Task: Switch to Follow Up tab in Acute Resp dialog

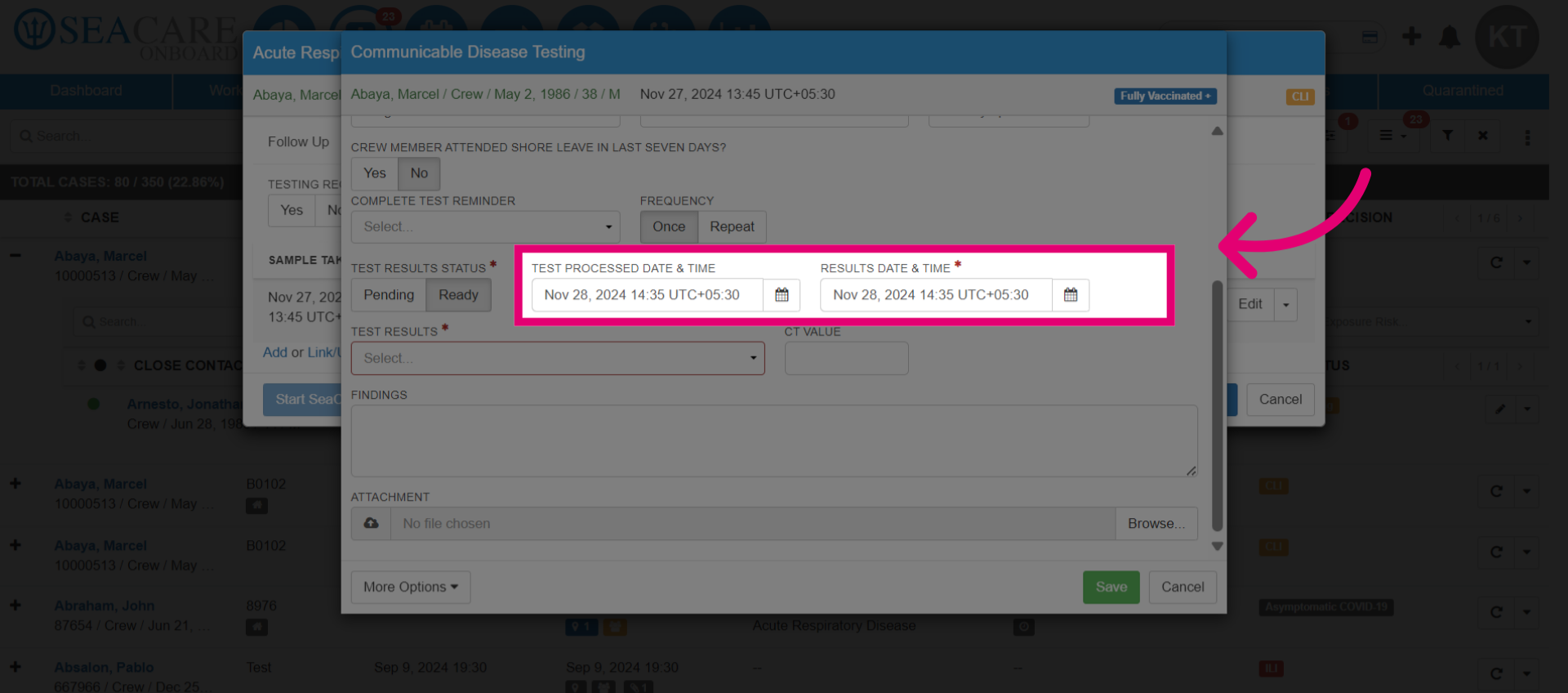Action: click(x=298, y=142)
